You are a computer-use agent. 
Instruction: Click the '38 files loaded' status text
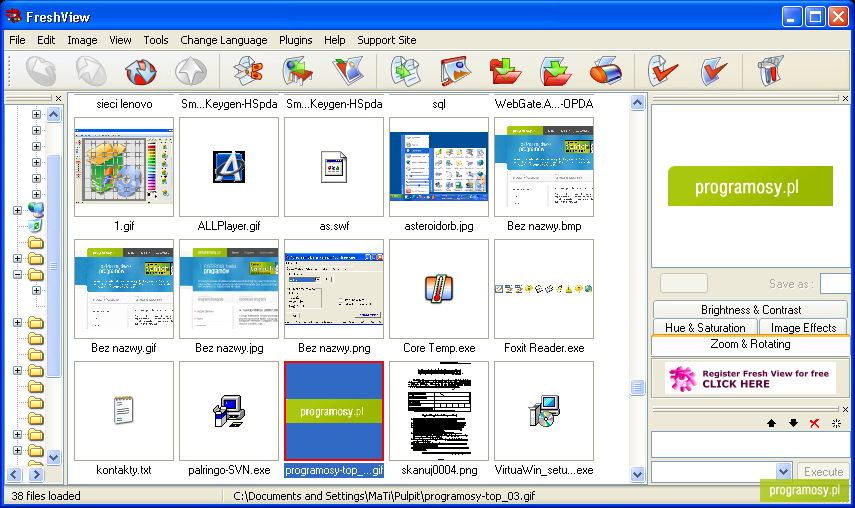coord(46,496)
